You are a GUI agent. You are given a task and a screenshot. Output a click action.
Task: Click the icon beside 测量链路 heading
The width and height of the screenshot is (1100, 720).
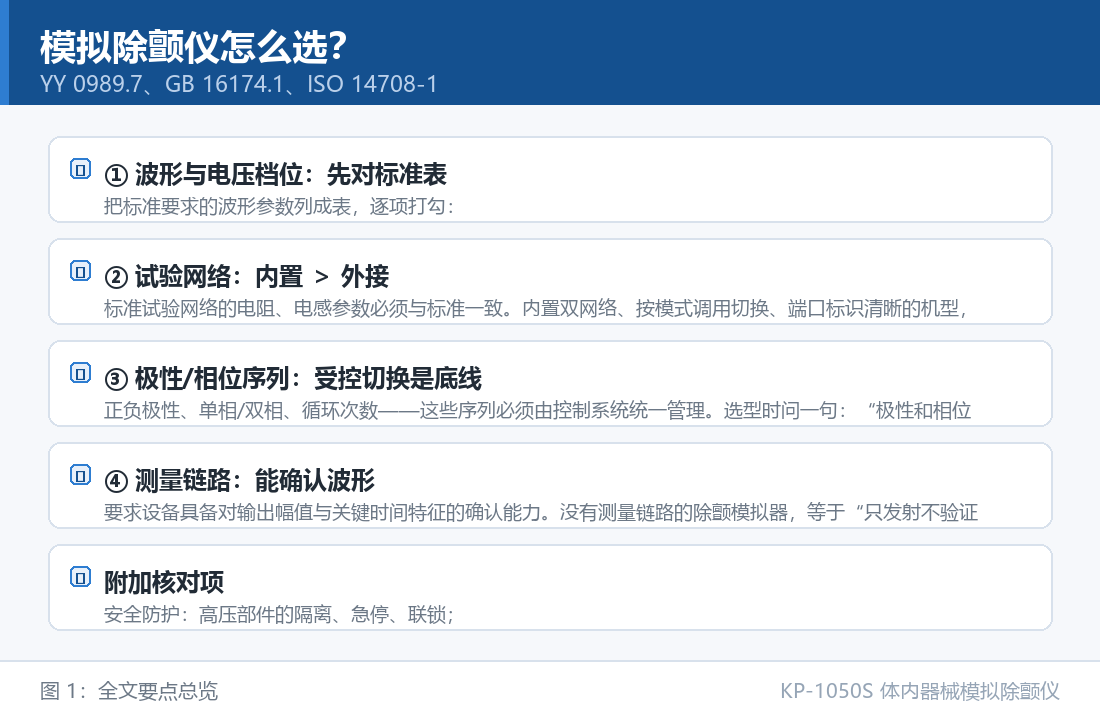[x=81, y=475]
